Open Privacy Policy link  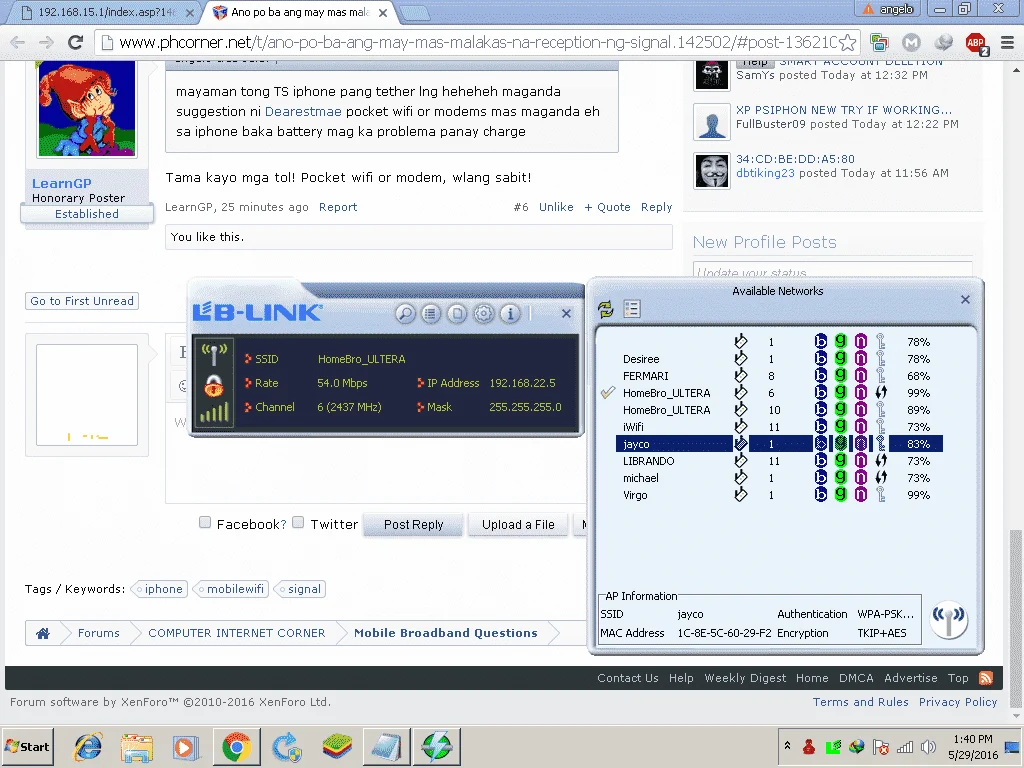(x=958, y=702)
